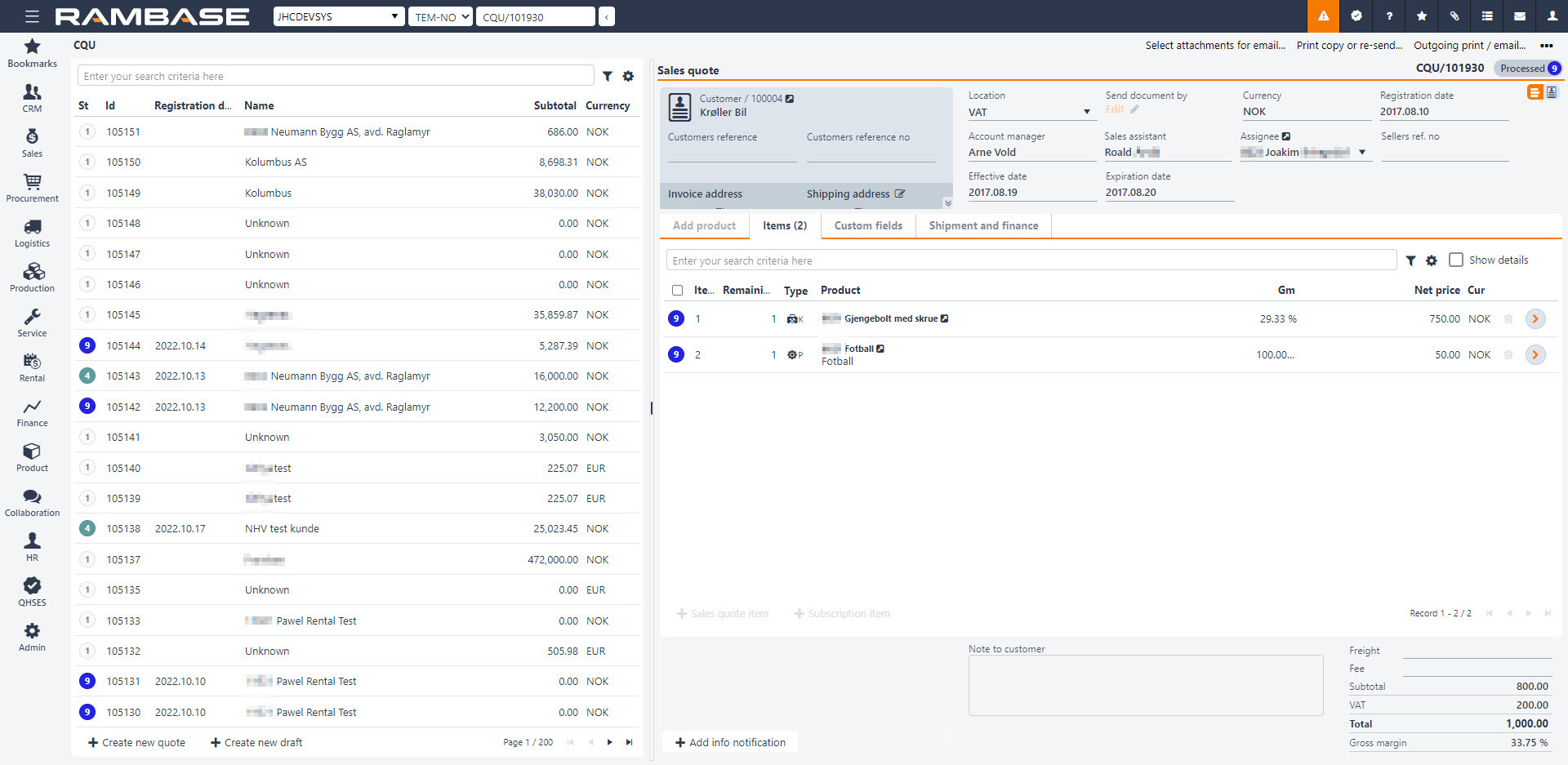
Task: Enable the Show details checkbox
Action: pos(1455,260)
